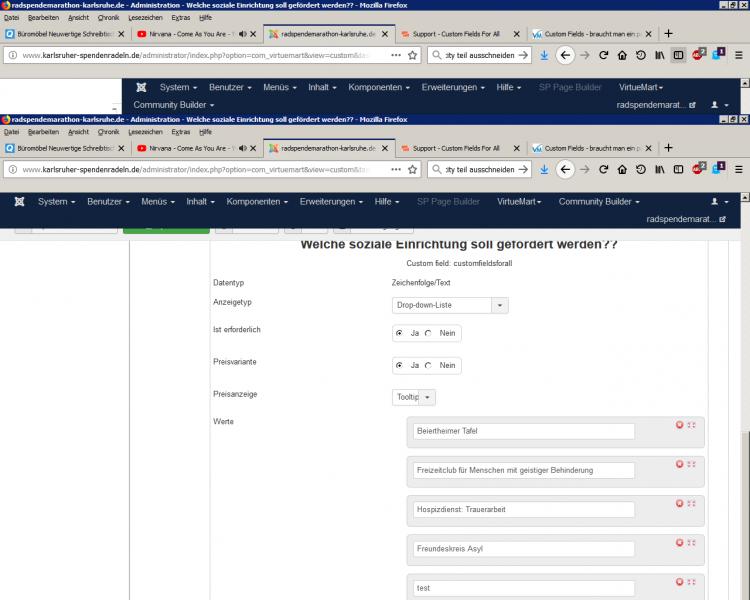Select Ja for Preisvariante
This screenshot has width=750, height=600.
coord(400,365)
